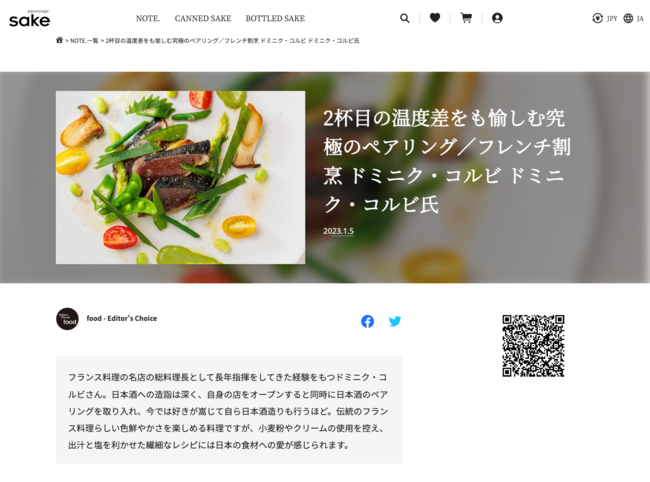
Task: Click the article title heading
Action: click(x=447, y=161)
